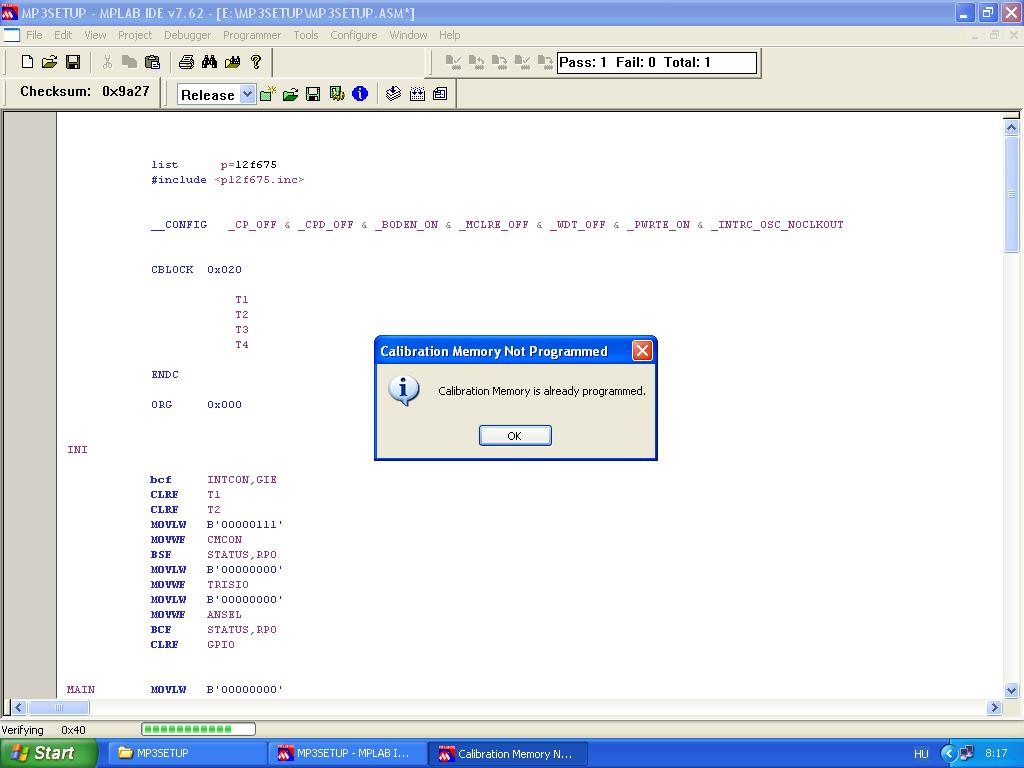The image size is (1024, 768).
Task: Click Calibration Memory taskbar button
Action: pos(507,754)
